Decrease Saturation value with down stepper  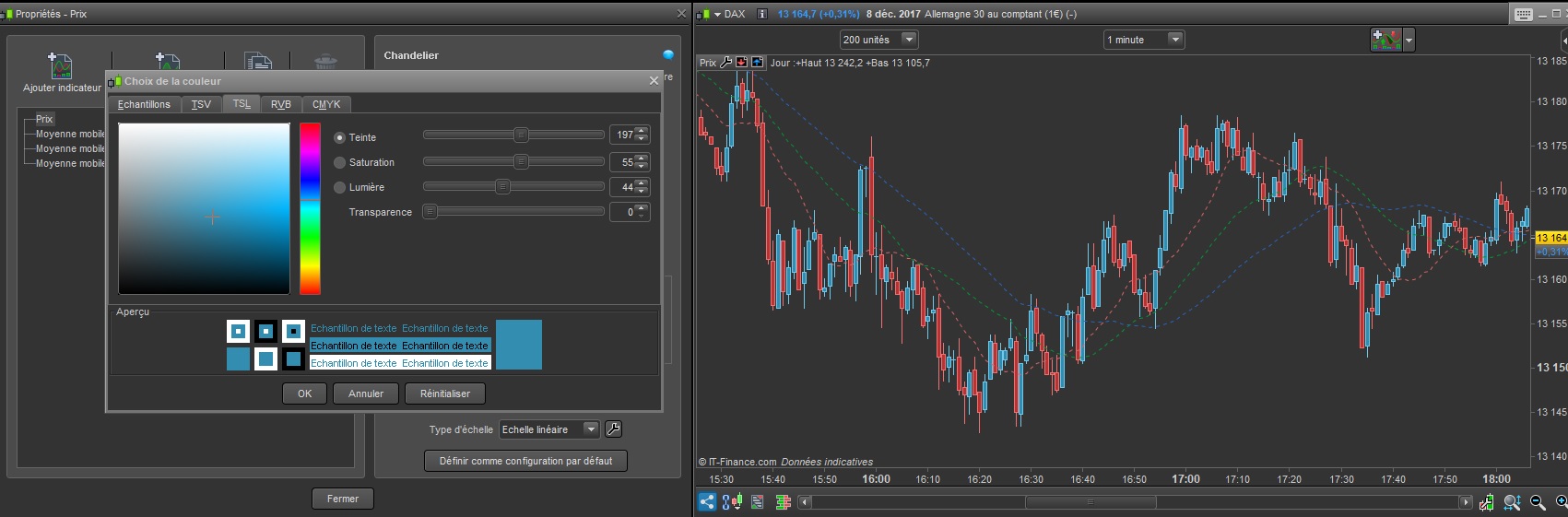click(643, 166)
